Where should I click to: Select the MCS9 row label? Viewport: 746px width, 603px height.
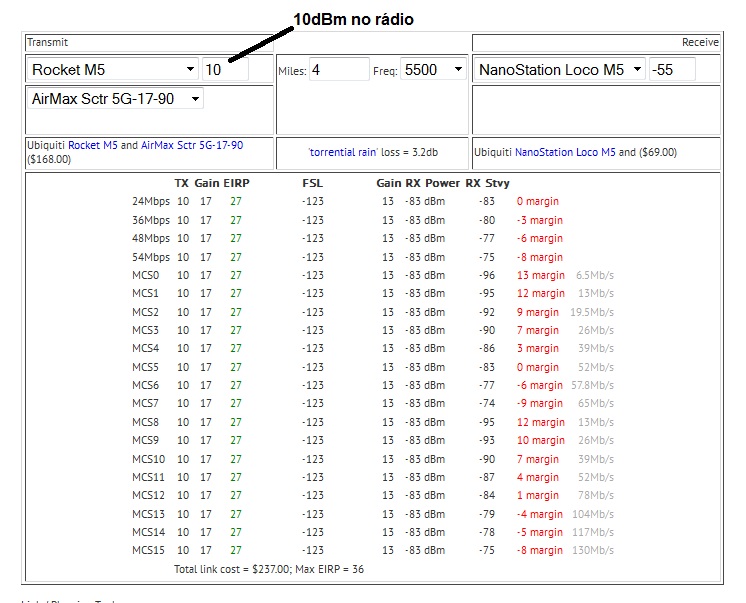pyautogui.click(x=146, y=440)
